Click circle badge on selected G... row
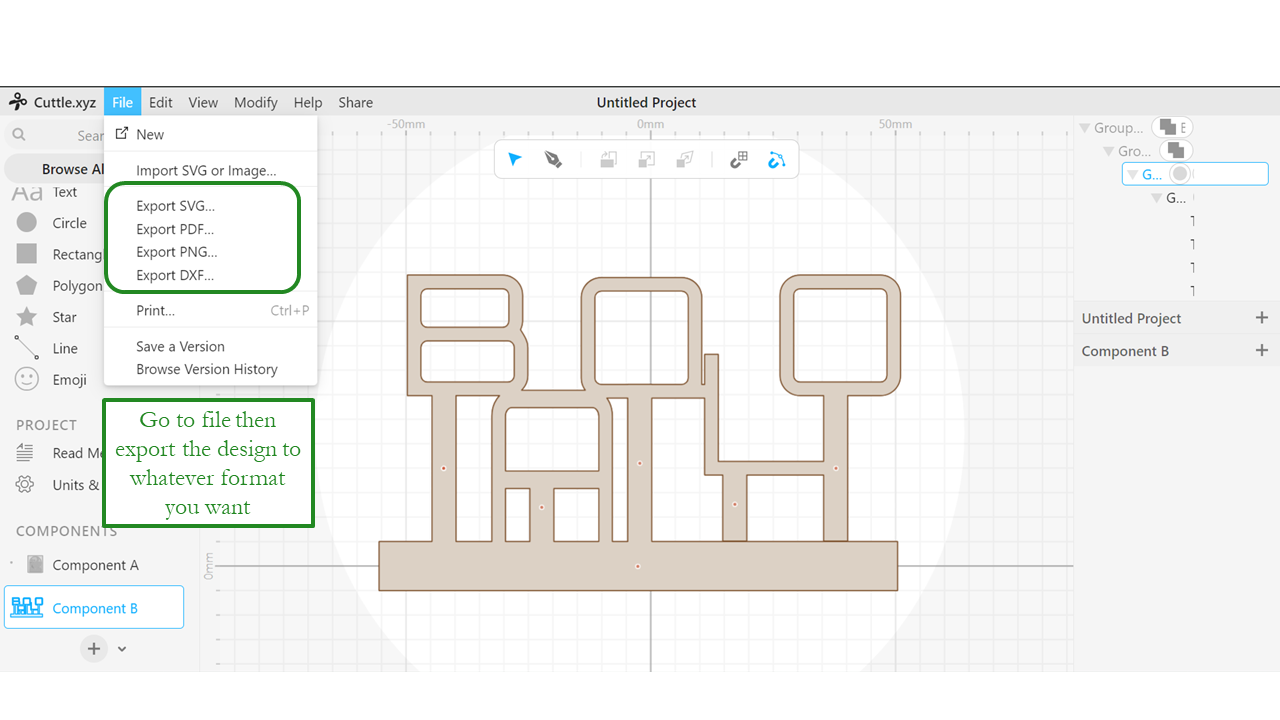The width and height of the screenshot is (1280, 720). (1181, 174)
